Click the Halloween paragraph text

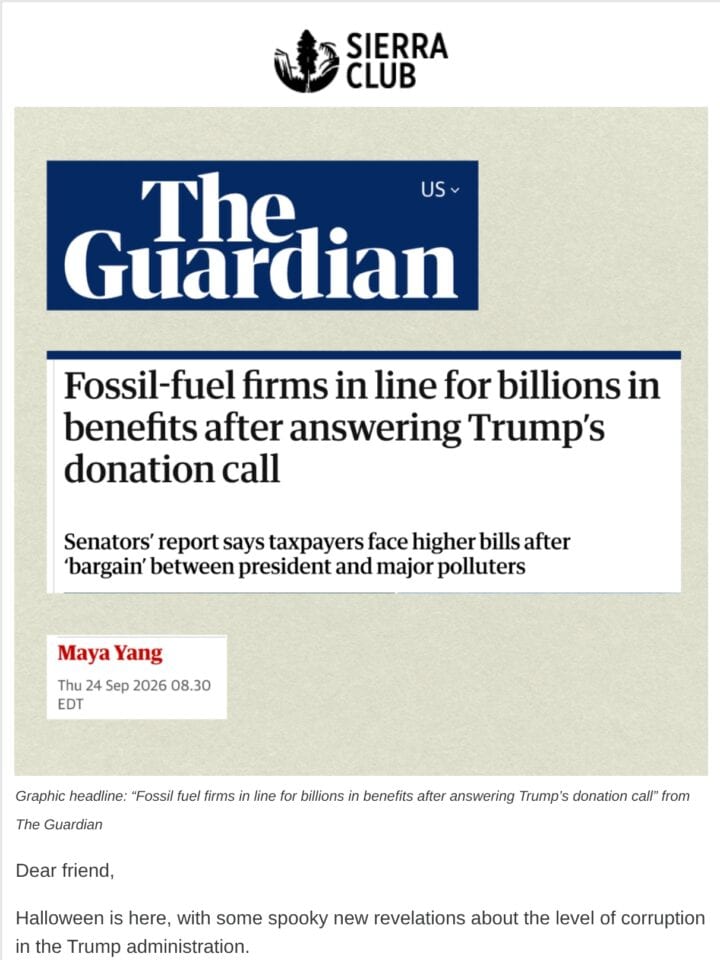(360, 932)
